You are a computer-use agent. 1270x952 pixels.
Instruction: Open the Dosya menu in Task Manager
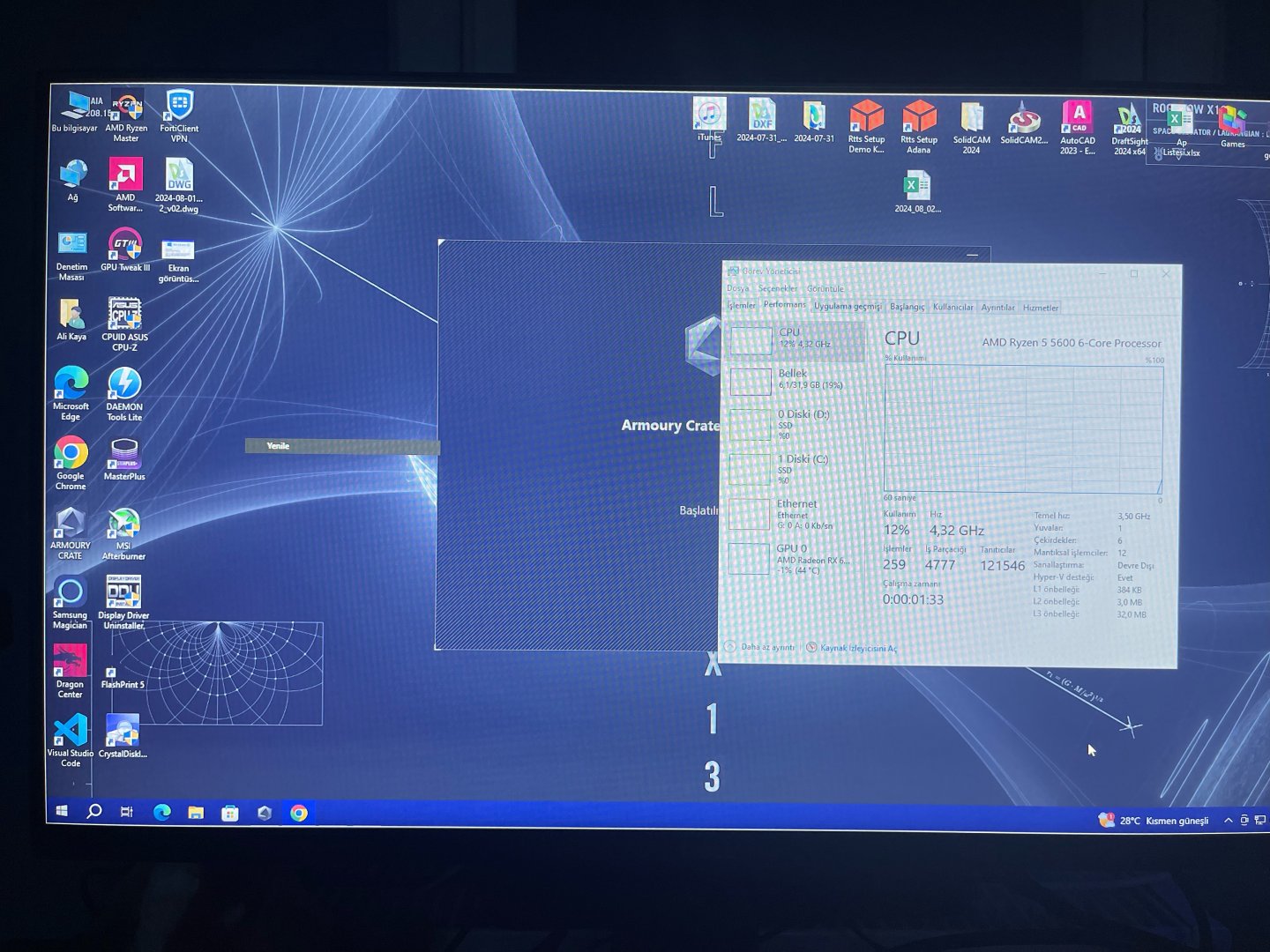coord(738,288)
